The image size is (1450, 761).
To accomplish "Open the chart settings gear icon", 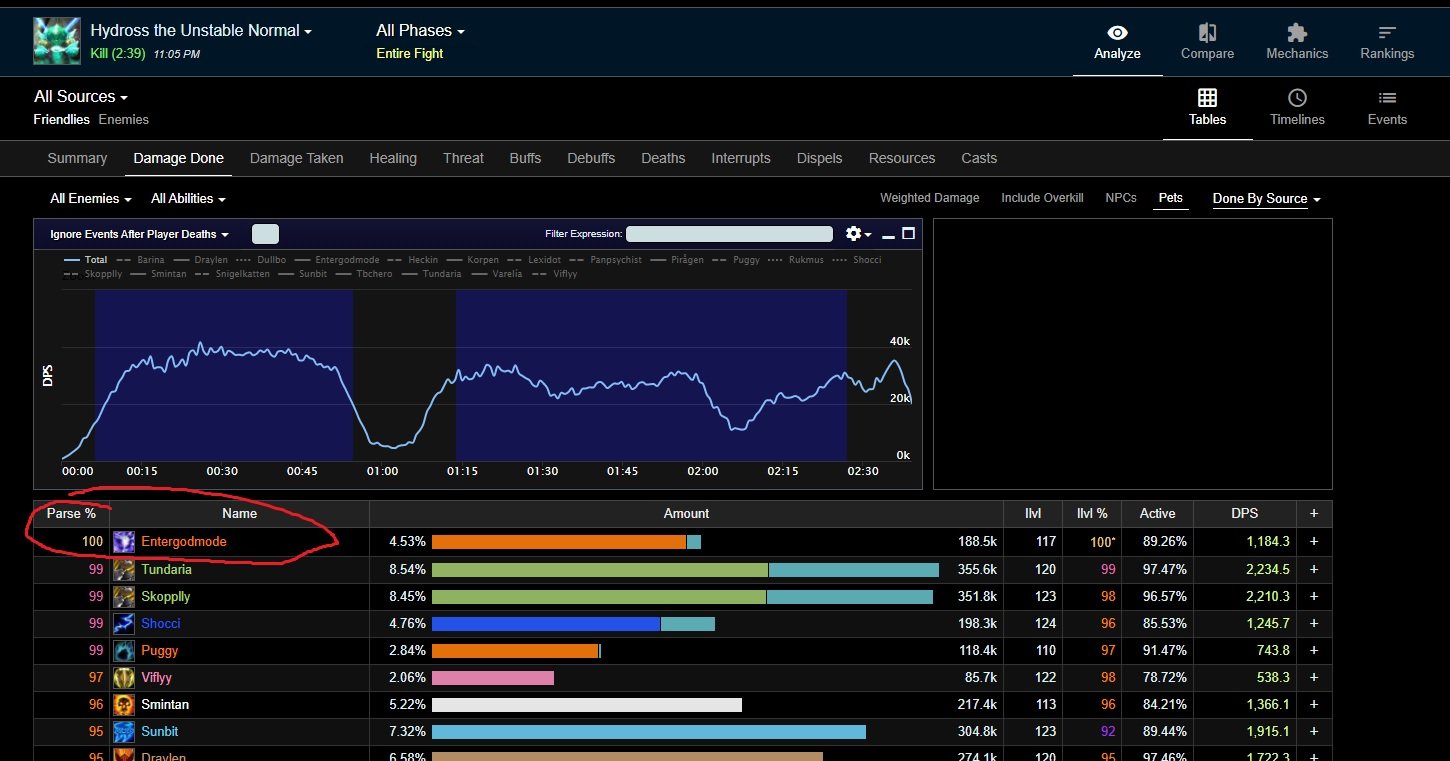I will pyautogui.click(x=854, y=234).
